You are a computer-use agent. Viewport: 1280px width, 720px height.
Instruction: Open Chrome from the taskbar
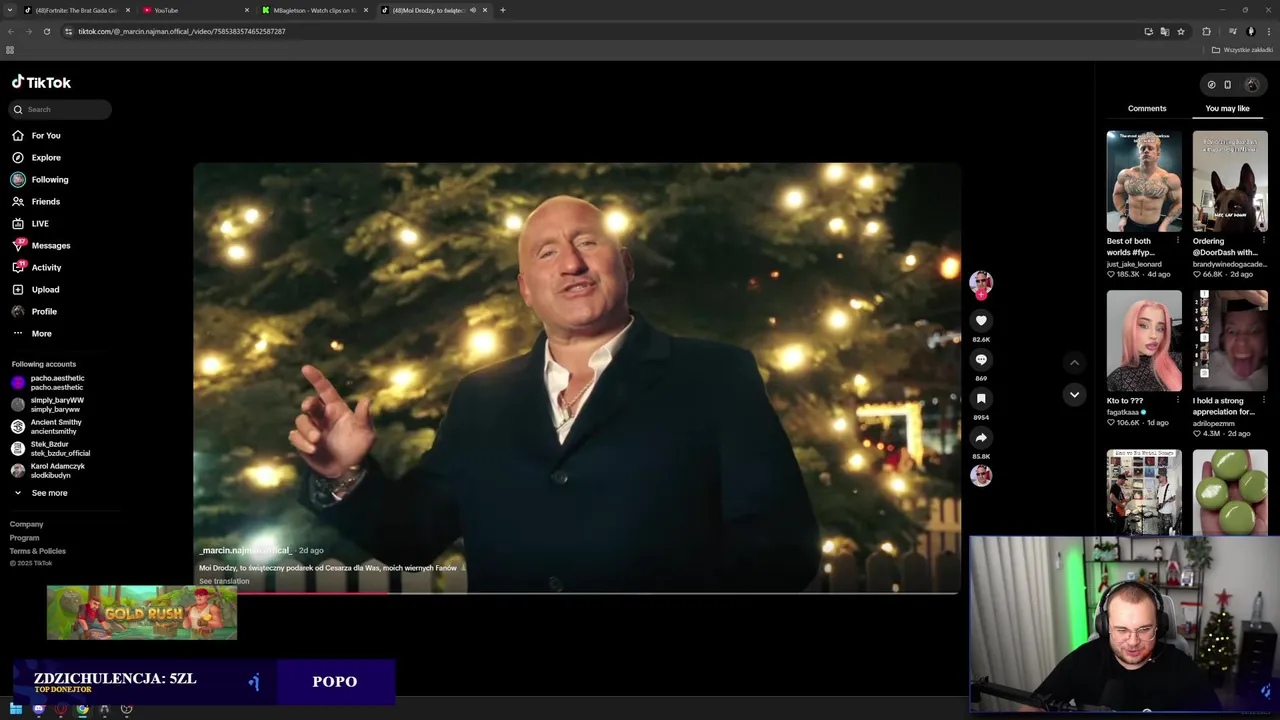coord(83,709)
